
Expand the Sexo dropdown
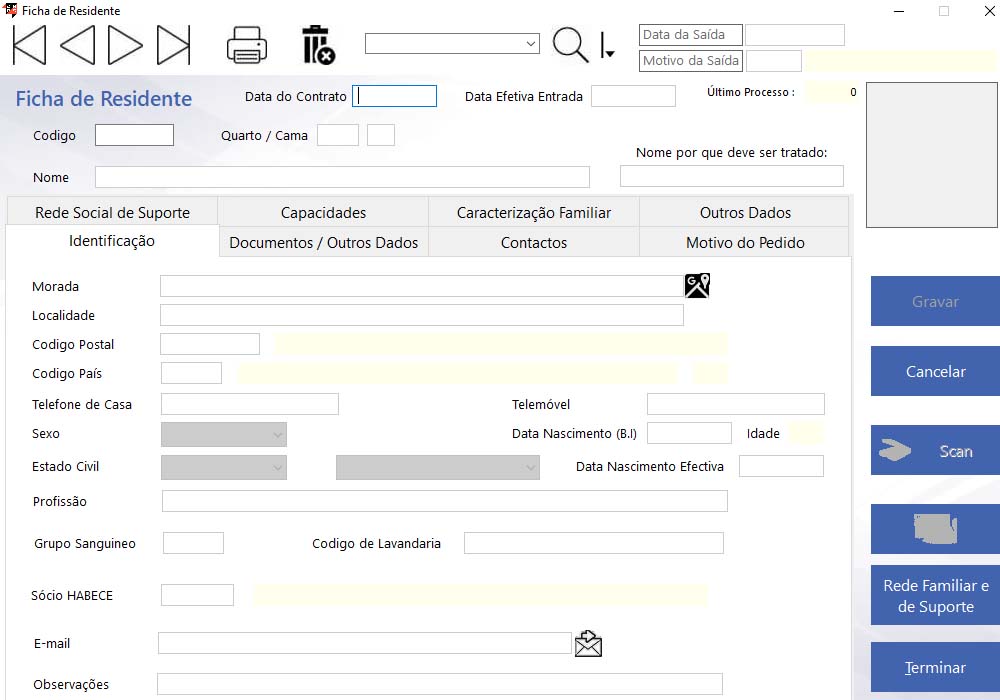point(224,434)
